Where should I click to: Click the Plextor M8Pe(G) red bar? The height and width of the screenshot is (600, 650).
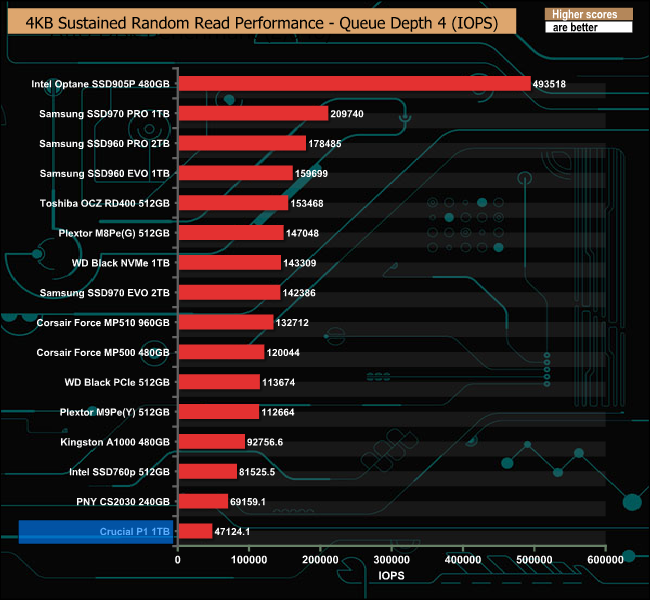pos(231,233)
